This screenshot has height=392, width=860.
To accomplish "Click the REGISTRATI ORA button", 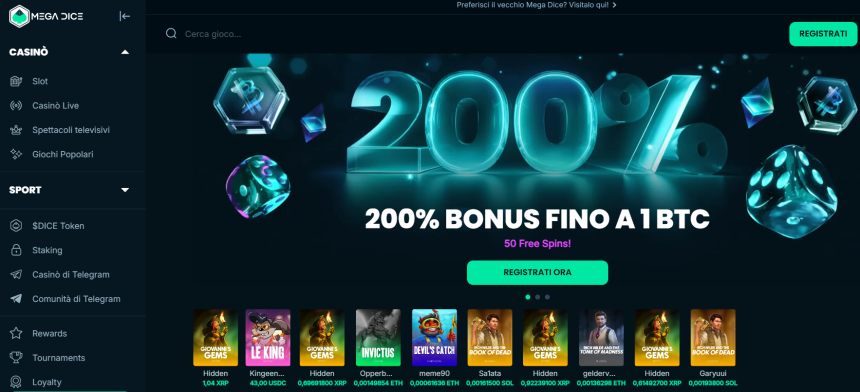I will click(538, 272).
